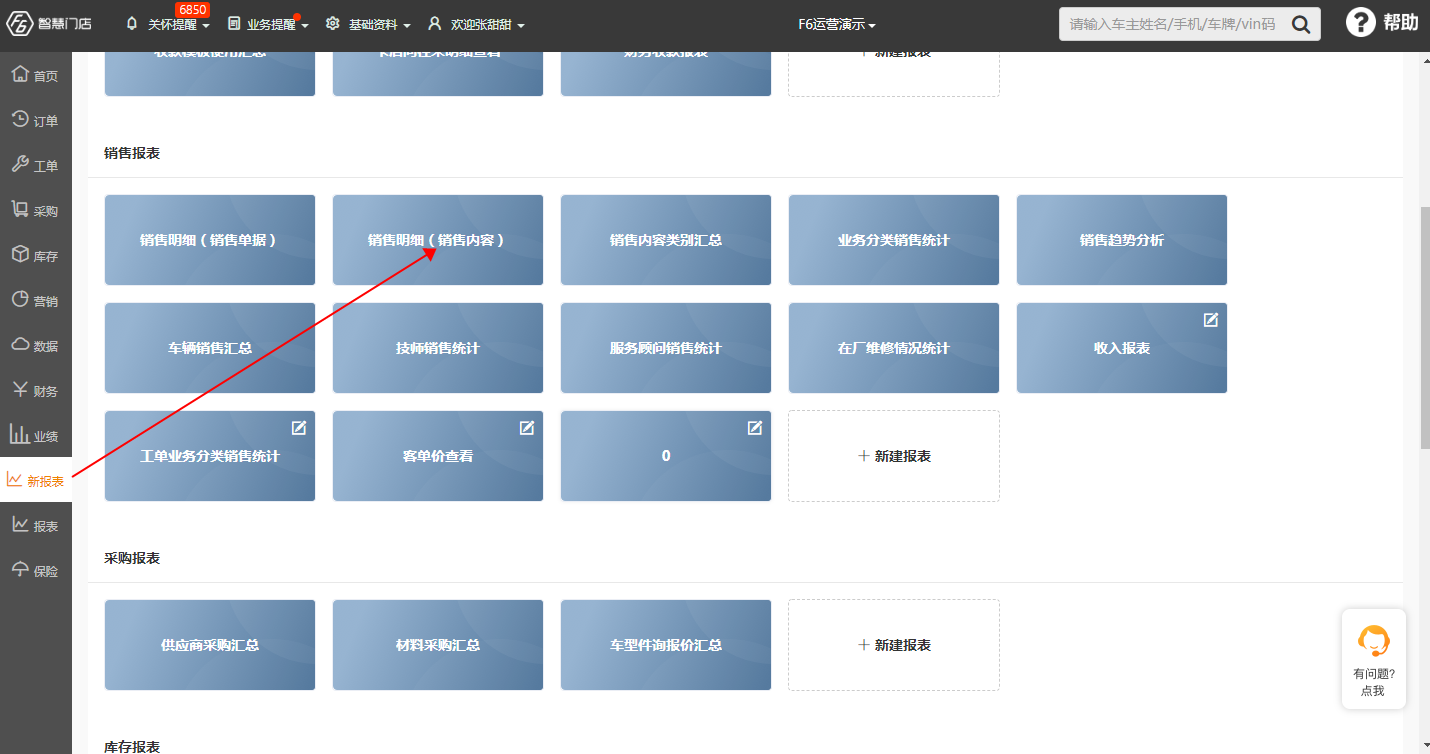Click the owner/phone/plate search input field
The width and height of the screenshot is (1430, 754).
[1174, 24]
